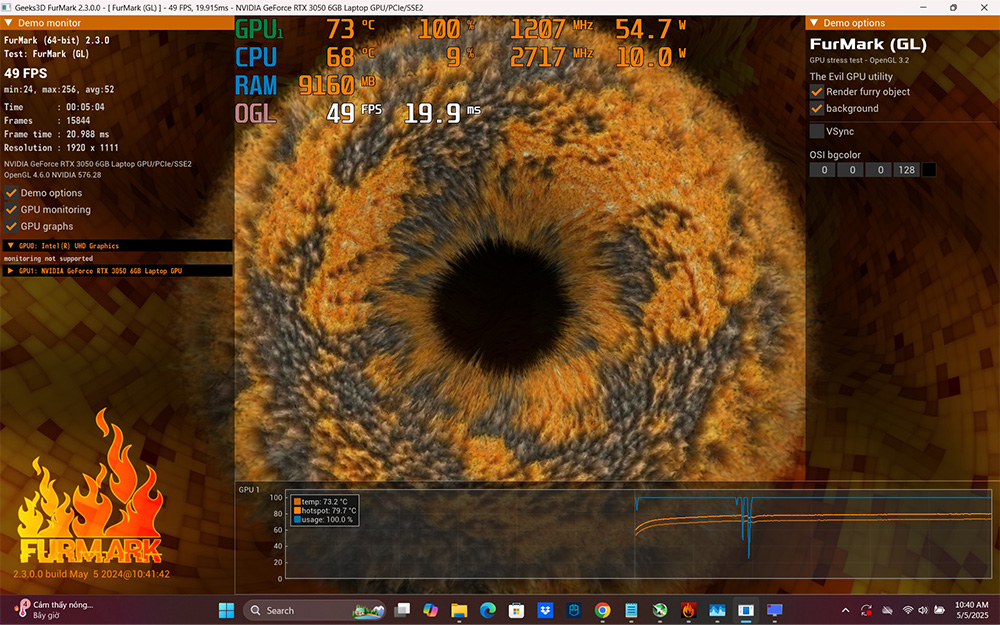Screen dimensions: 1000x625
Task: Click the GPU power 54.7 W readout
Action: click(651, 29)
